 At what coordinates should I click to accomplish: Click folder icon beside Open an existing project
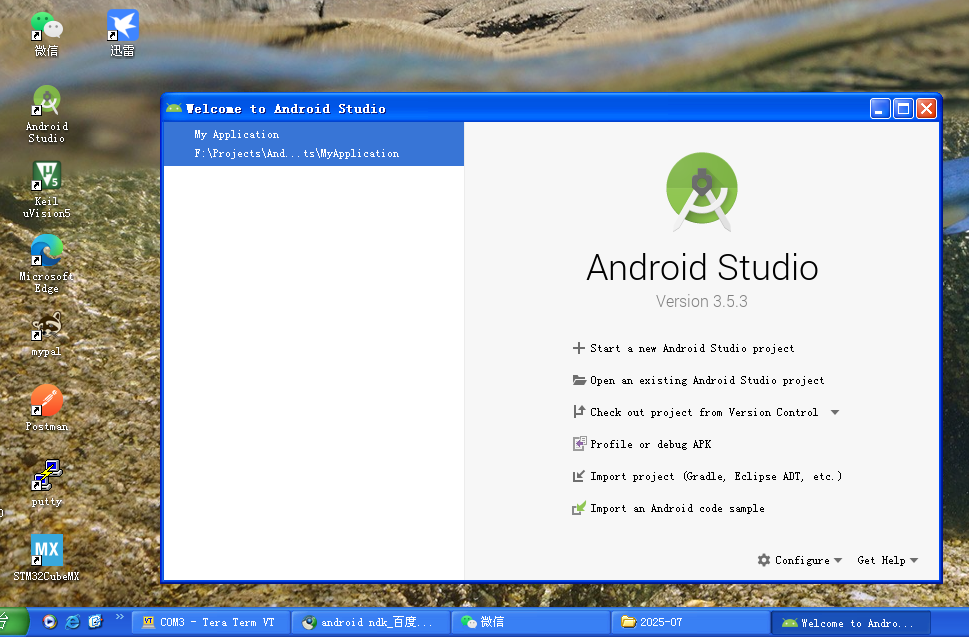point(579,380)
